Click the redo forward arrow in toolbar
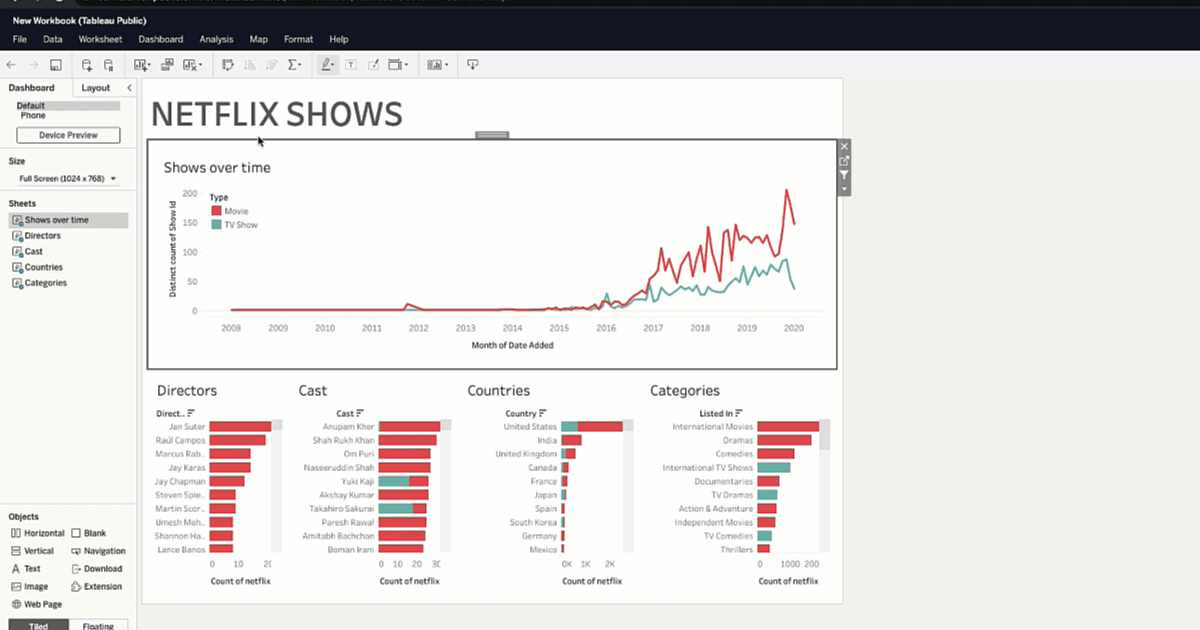Image resolution: width=1200 pixels, height=630 pixels. [x=33, y=65]
